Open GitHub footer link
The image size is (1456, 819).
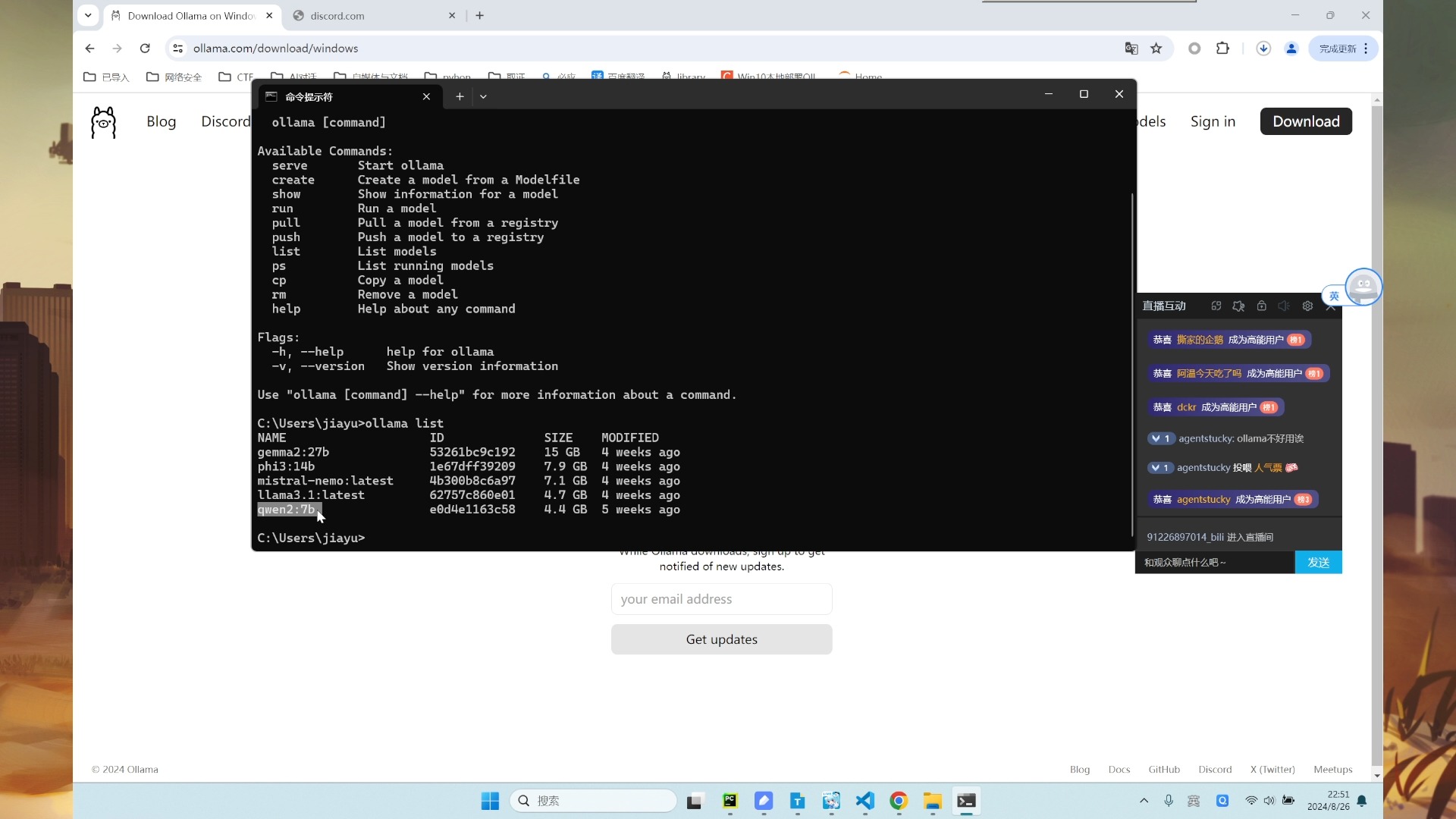(x=1164, y=770)
